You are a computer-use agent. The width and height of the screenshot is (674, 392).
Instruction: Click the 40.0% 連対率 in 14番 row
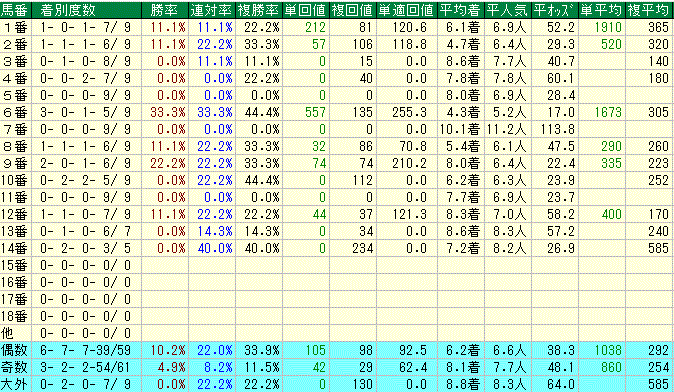click(x=215, y=248)
